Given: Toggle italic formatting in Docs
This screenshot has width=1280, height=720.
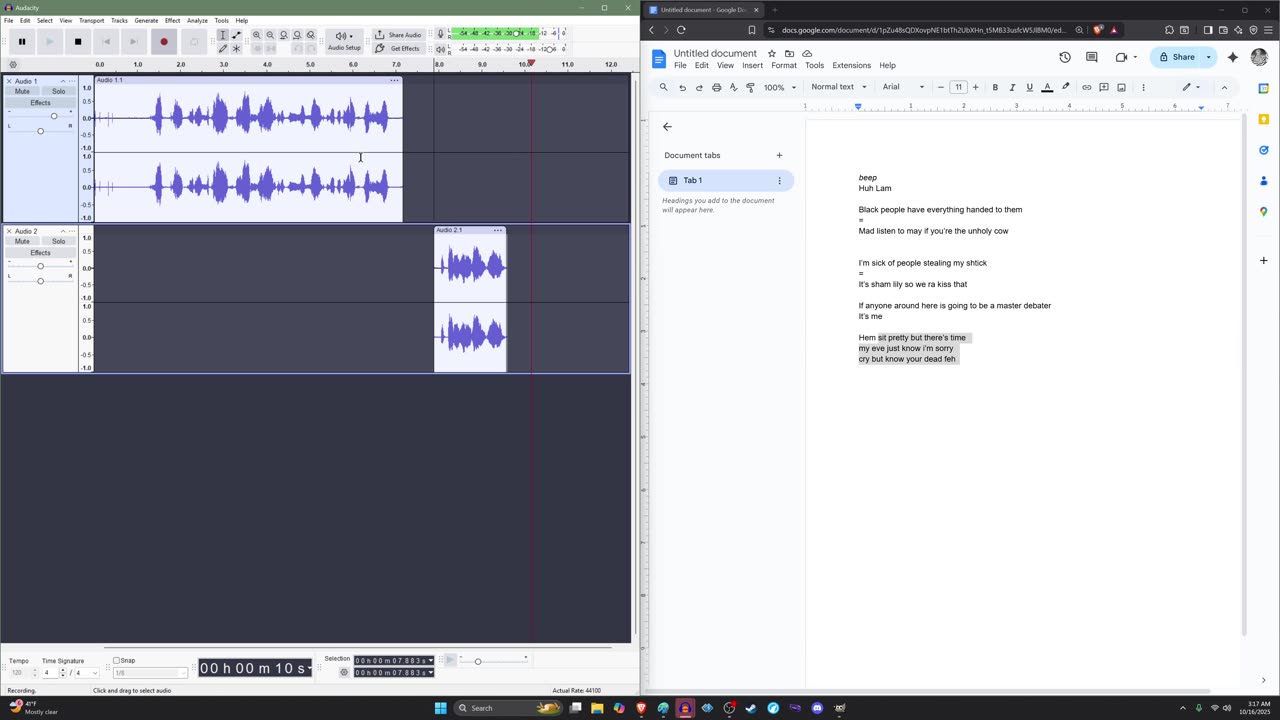Looking at the screenshot, I should click(1012, 88).
